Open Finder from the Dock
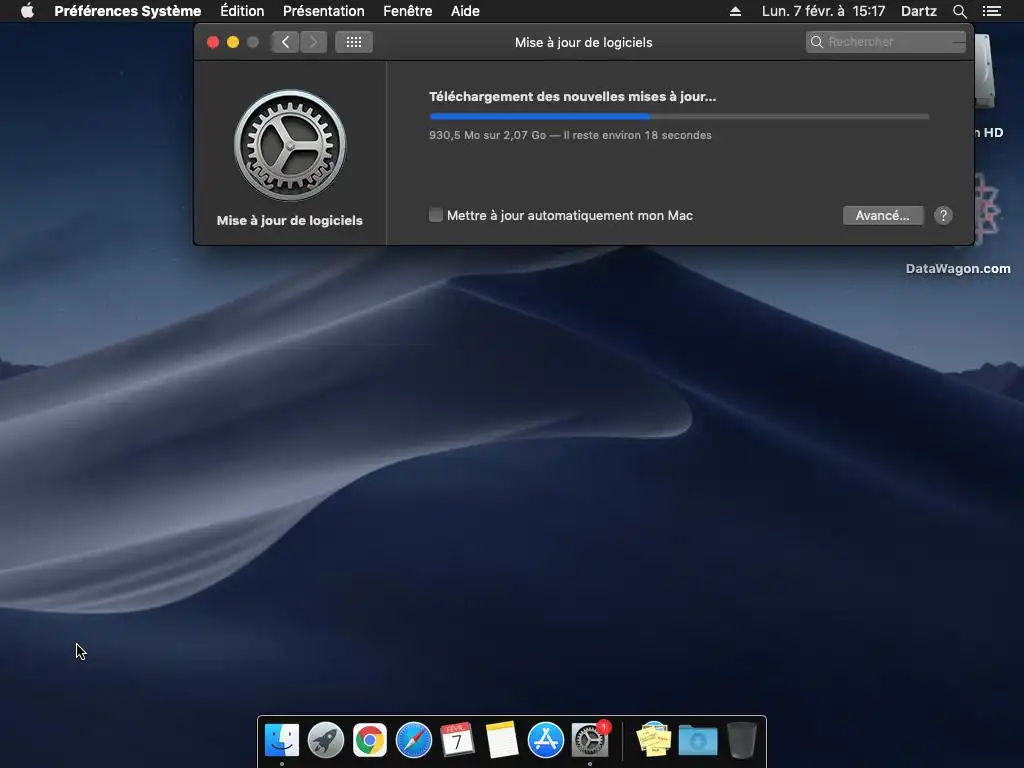 click(282, 740)
